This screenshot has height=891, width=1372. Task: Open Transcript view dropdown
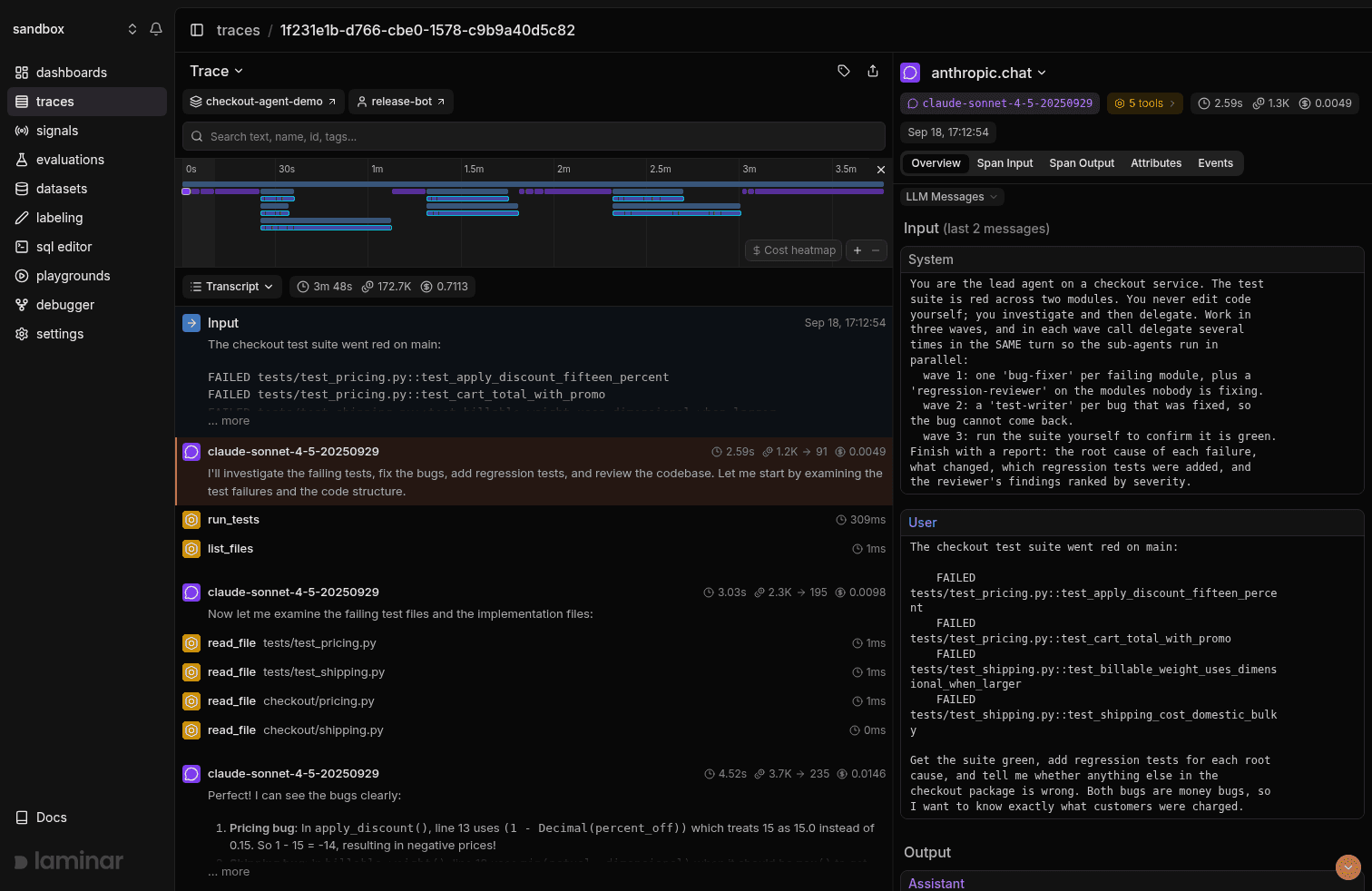click(232, 287)
